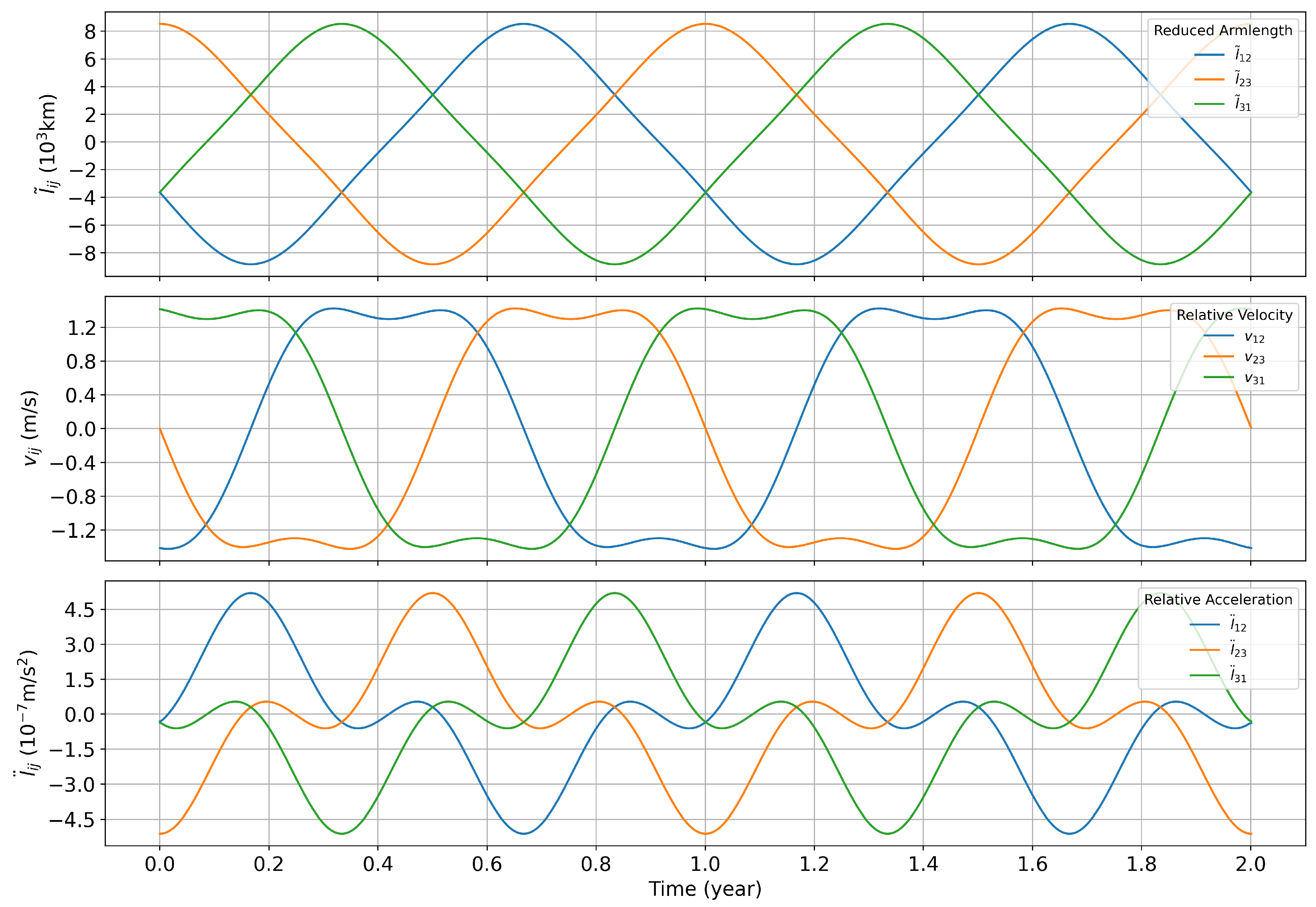1316x907 pixels.
Task: Click the x-axis tick label 1.6
Action: pyautogui.click(x=1032, y=864)
